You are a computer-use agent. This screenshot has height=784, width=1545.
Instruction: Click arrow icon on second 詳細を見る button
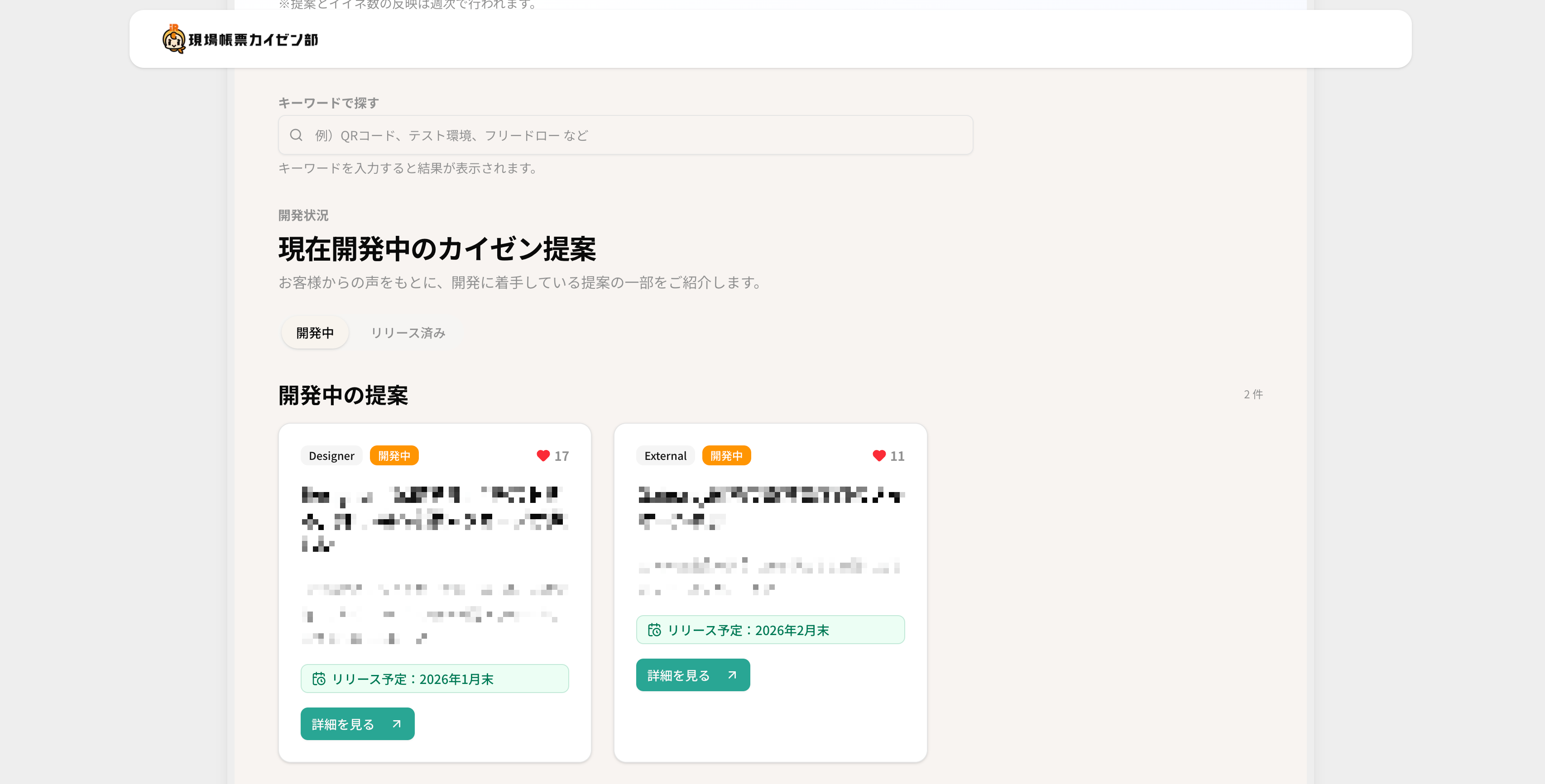[732, 675]
